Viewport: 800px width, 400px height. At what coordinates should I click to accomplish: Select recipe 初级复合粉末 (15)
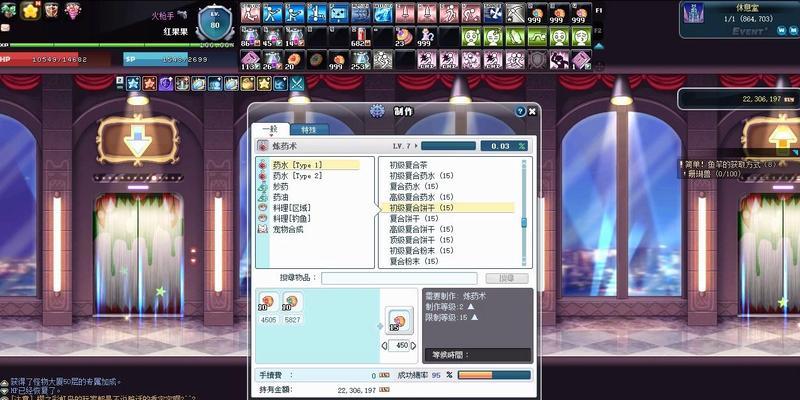click(421, 251)
